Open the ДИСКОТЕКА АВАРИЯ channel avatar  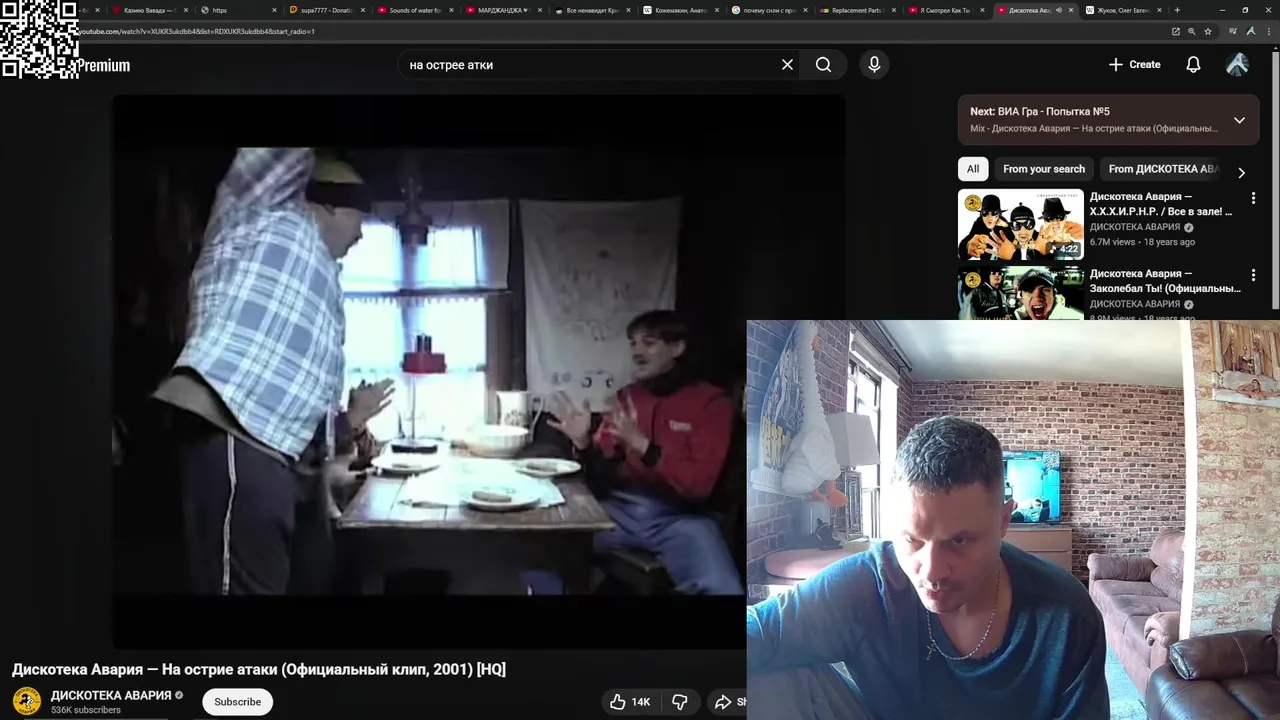click(27, 701)
